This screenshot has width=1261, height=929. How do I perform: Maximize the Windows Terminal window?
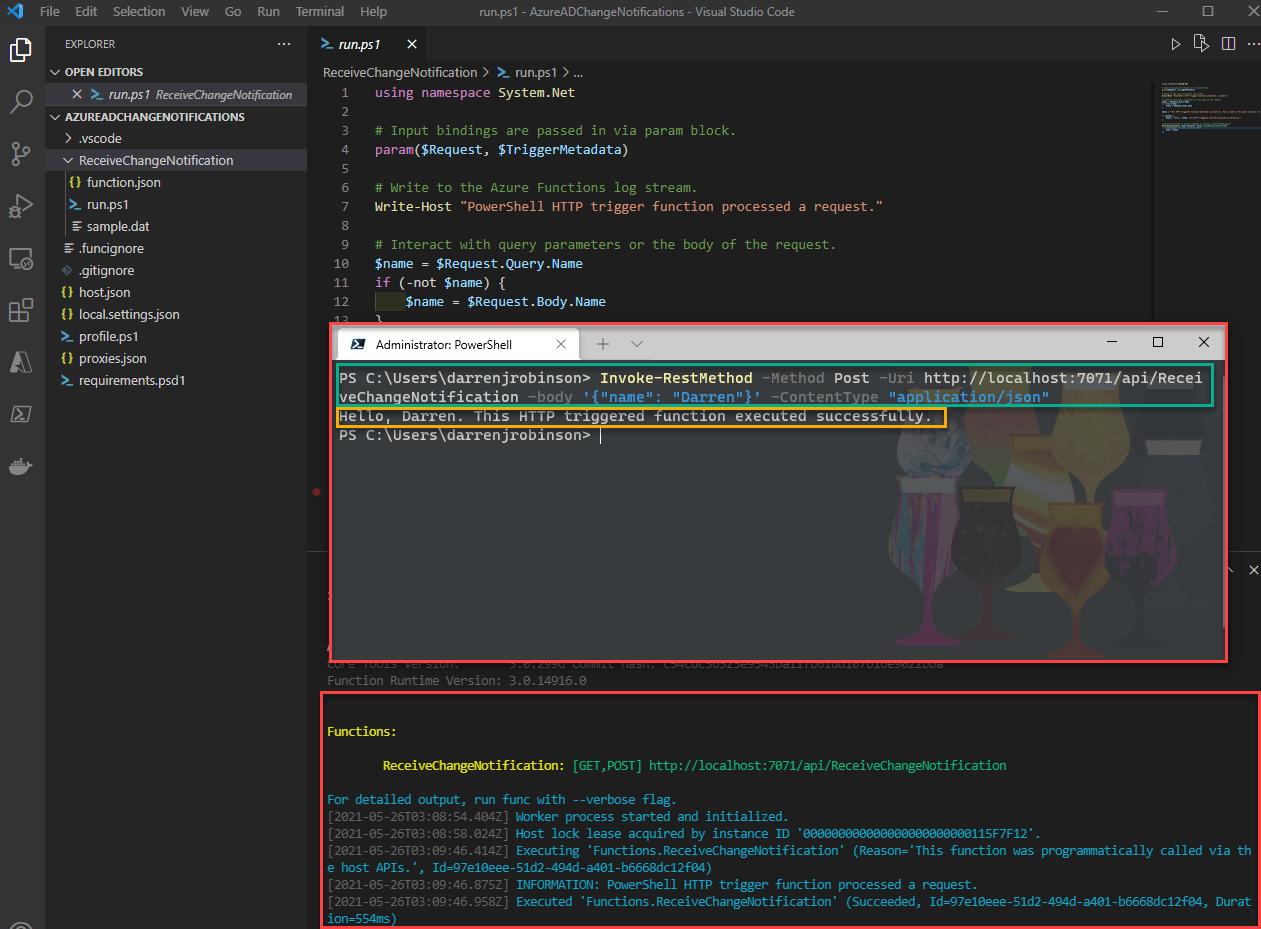coord(1157,343)
